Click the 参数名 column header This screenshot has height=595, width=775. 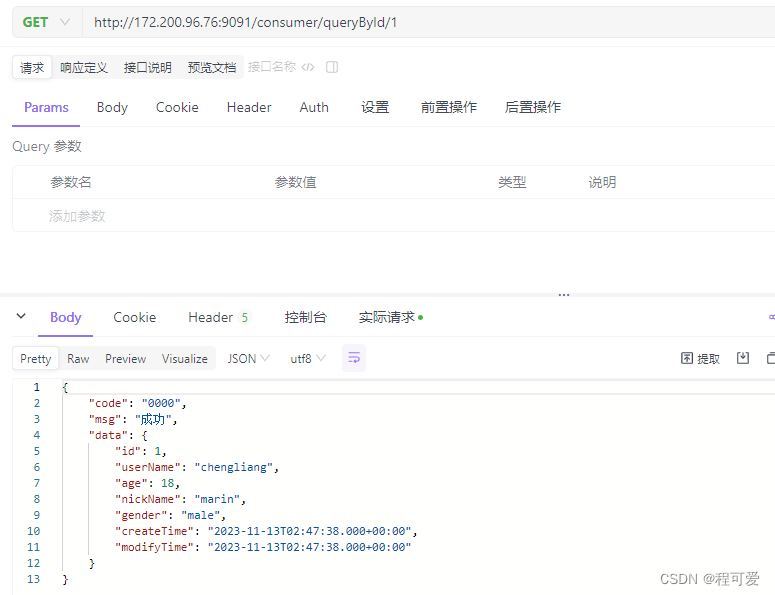pos(71,182)
